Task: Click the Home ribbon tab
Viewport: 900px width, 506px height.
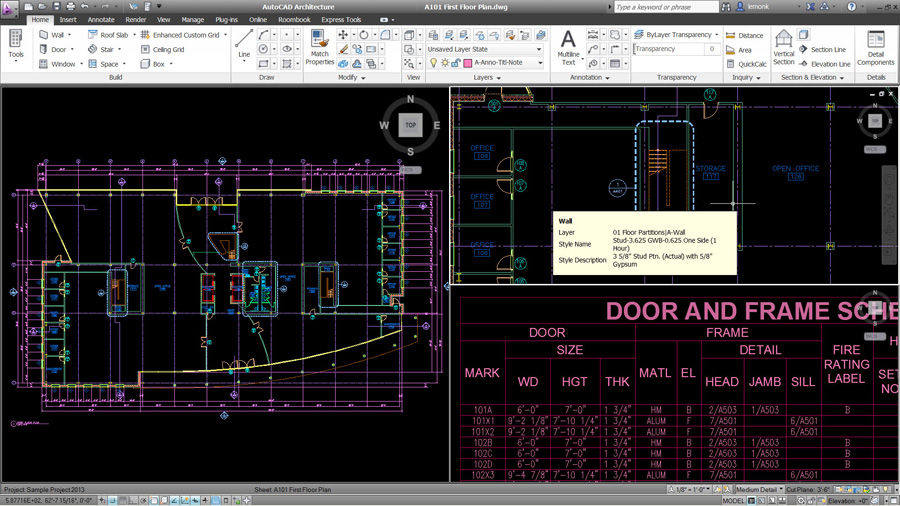Action: pos(40,20)
